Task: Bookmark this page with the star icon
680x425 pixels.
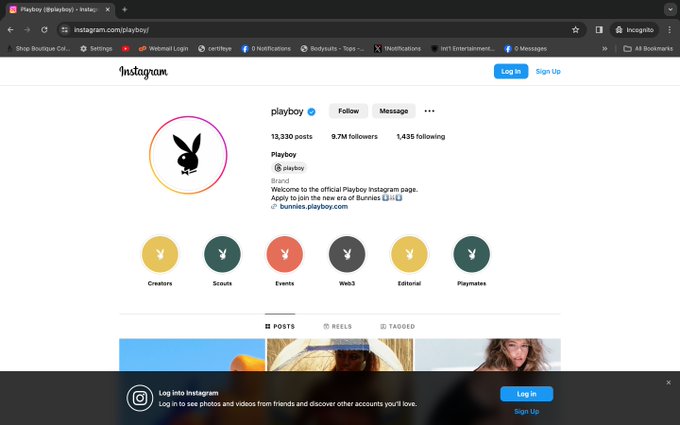Action: click(x=575, y=30)
